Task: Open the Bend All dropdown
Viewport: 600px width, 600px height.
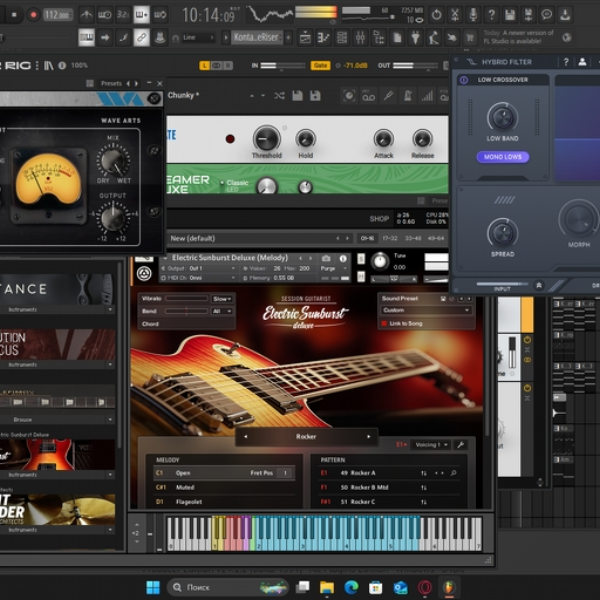Action: click(222, 311)
